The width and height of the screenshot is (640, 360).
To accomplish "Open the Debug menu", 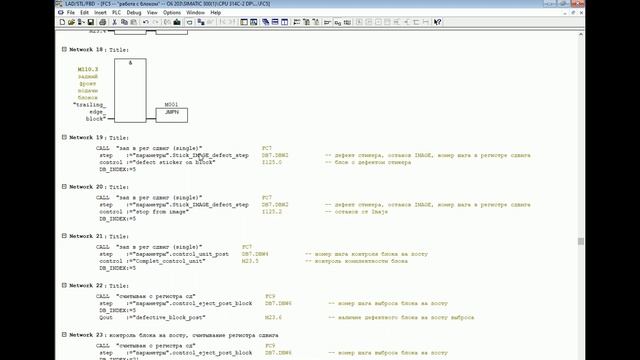I will pyautogui.click(x=134, y=13).
